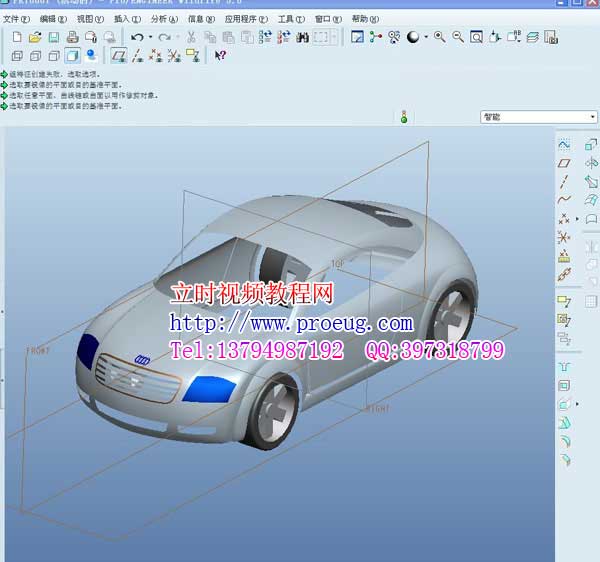The image size is (600, 562).
Task: Click the Datum Curve tool icon
Action: (x=564, y=200)
